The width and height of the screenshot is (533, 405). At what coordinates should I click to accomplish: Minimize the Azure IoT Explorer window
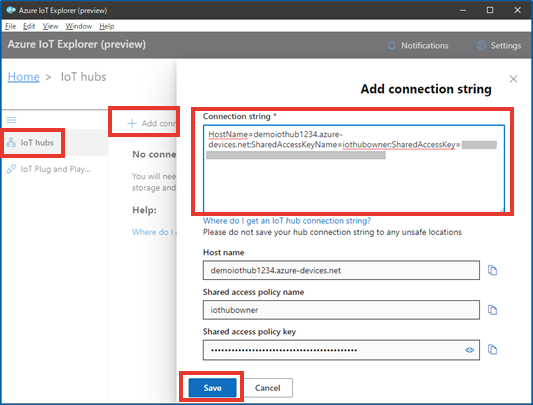pos(463,10)
